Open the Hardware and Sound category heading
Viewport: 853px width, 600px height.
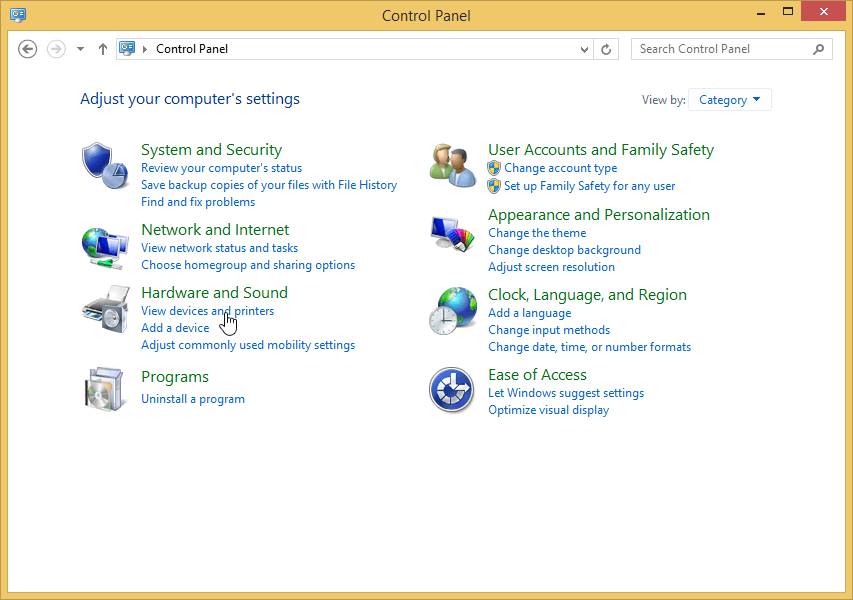coord(214,292)
